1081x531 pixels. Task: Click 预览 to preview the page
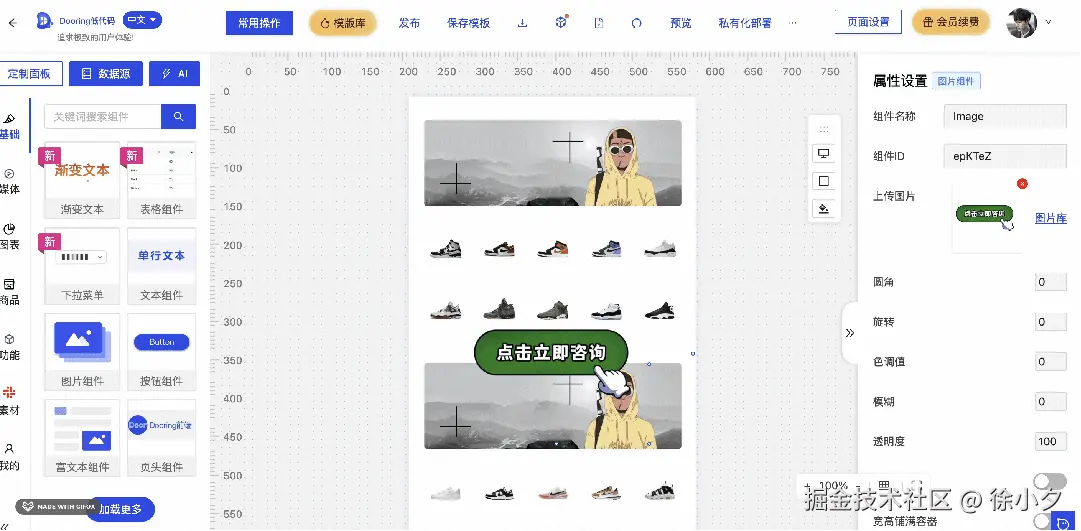point(680,23)
